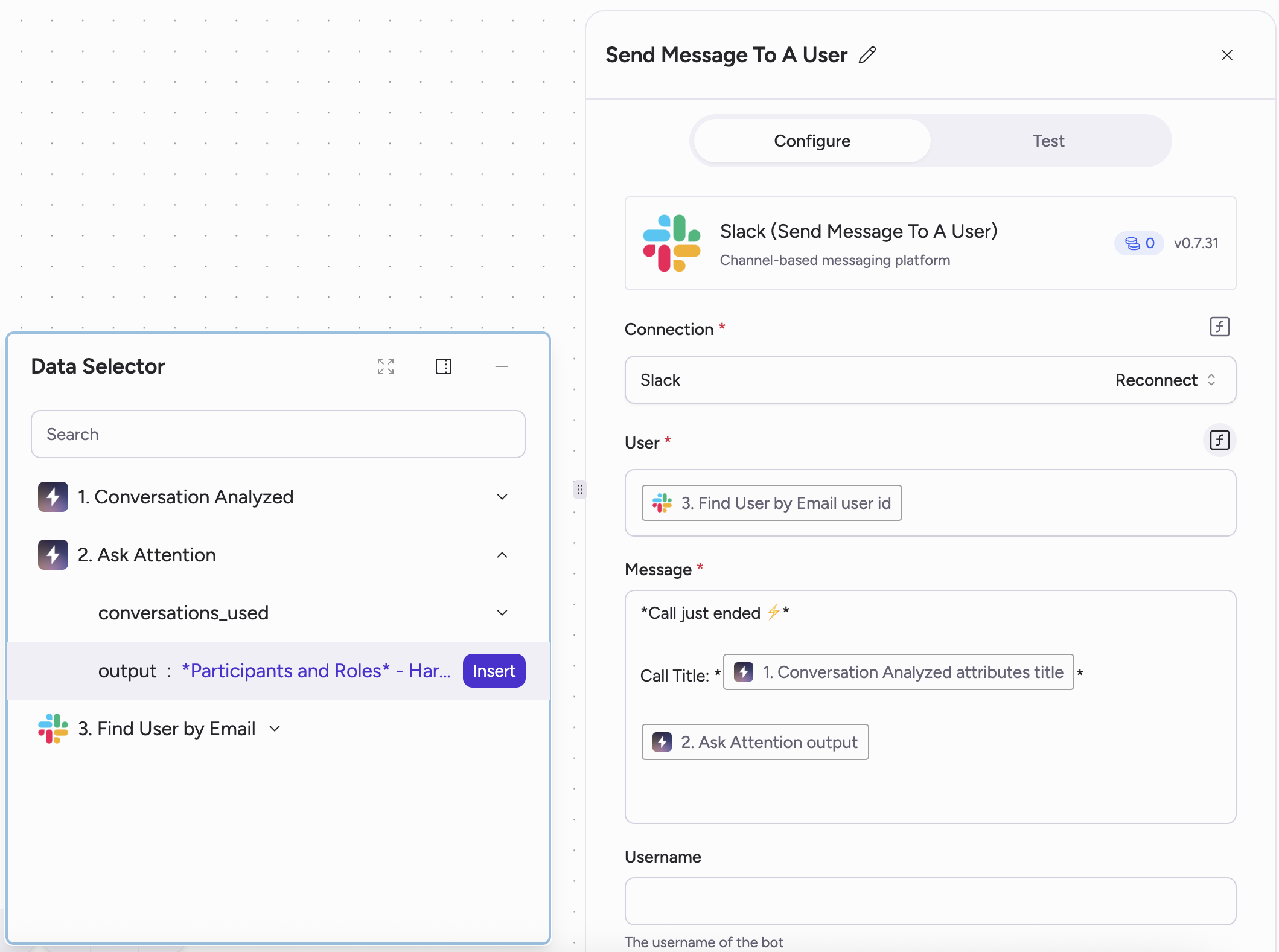The image size is (1279, 952).
Task: Click the pencil icon to rename step
Action: 867,55
